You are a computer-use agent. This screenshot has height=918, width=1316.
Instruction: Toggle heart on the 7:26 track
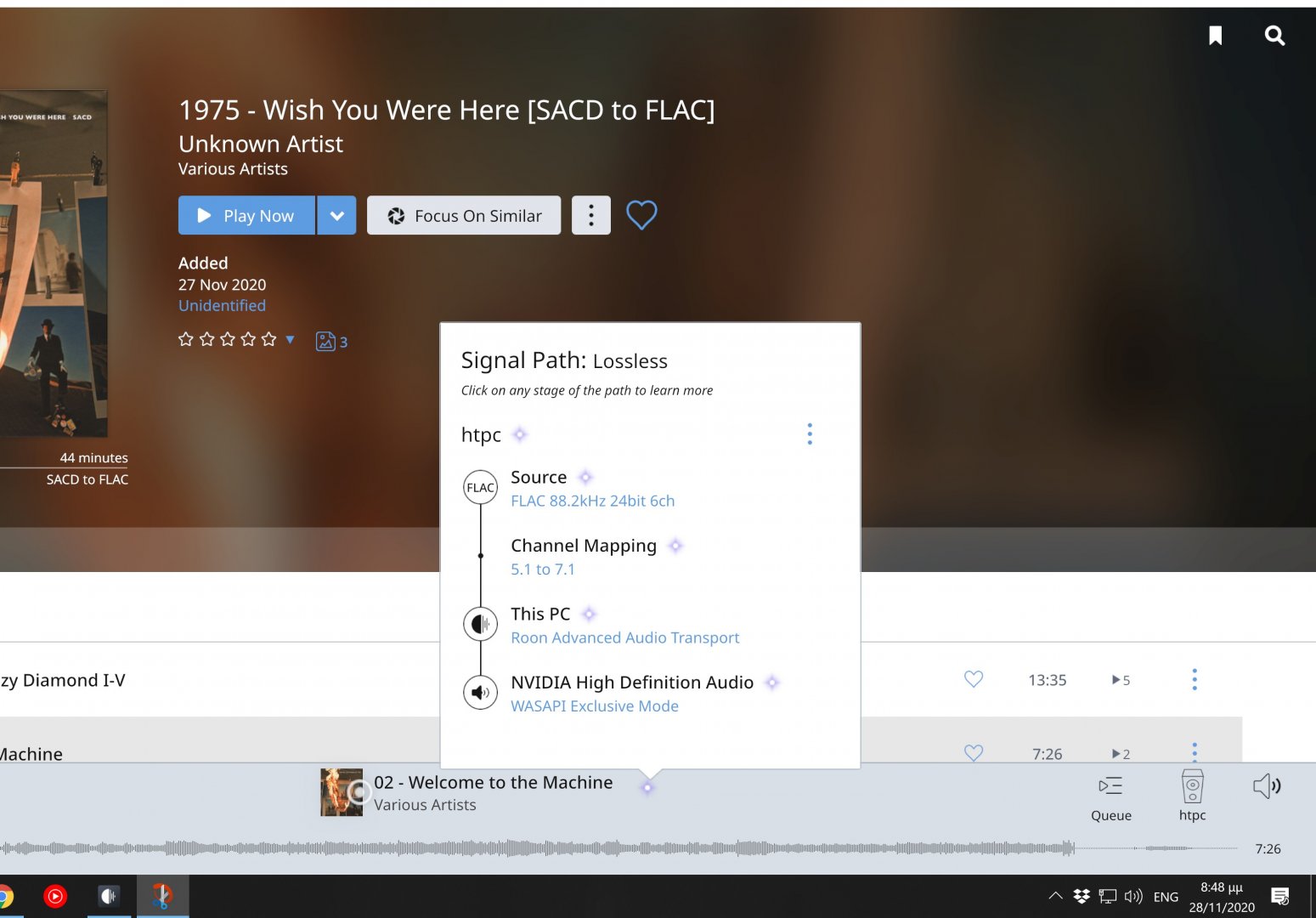974,752
